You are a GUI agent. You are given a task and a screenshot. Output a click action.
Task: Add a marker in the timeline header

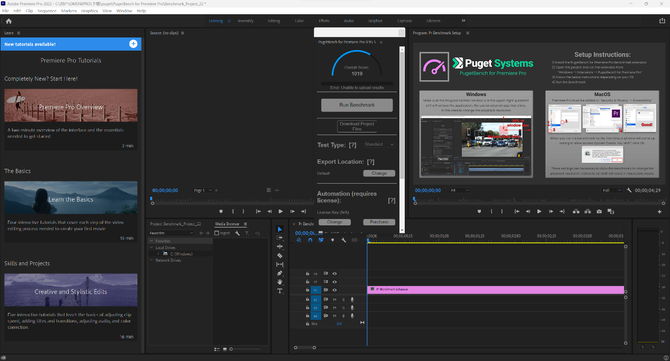[x=332, y=240]
